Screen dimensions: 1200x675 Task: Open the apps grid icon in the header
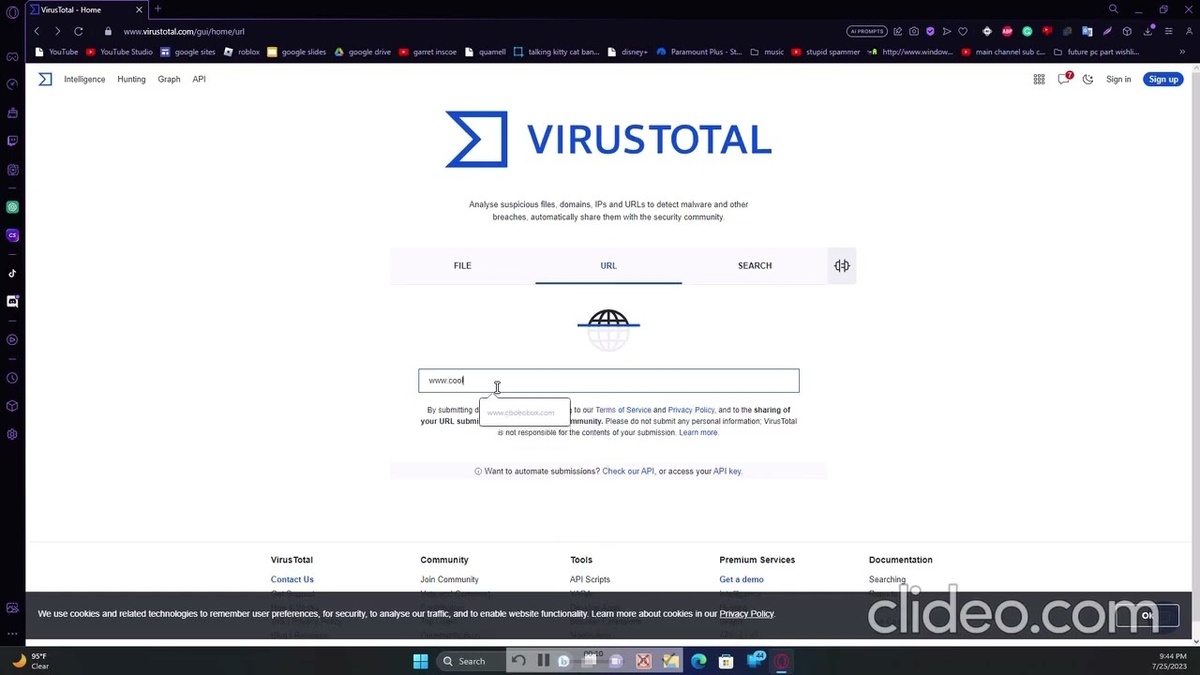1039,79
